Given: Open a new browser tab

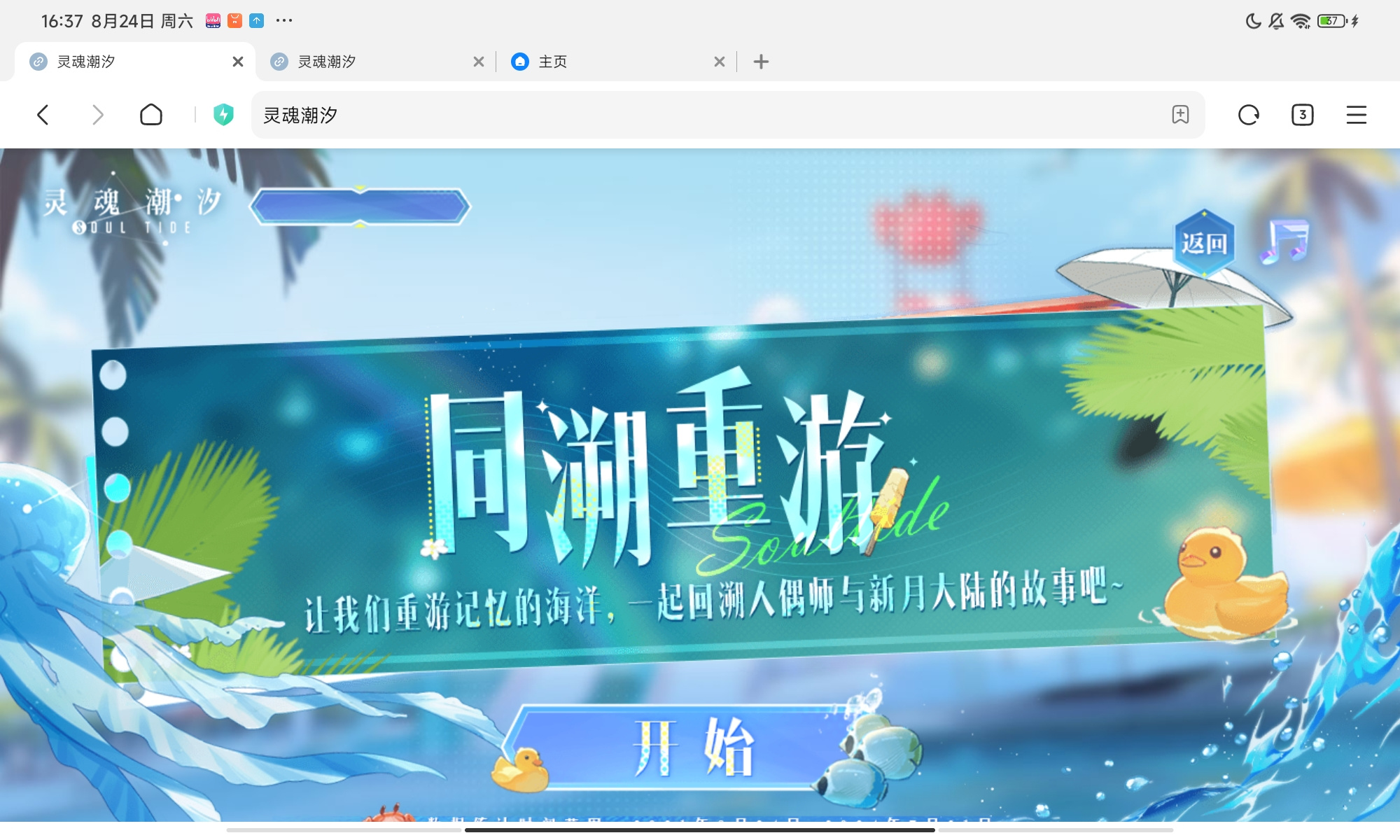Looking at the screenshot, I should click(x=761, y=62).
